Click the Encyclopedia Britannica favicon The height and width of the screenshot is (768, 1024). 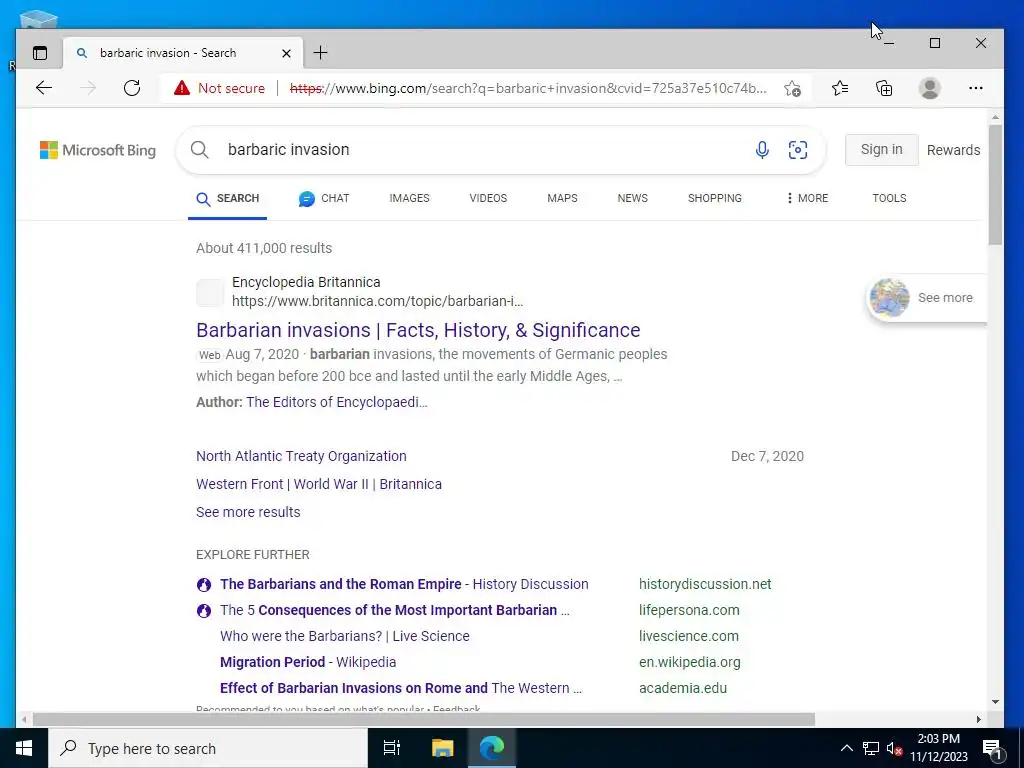[210, 293]
